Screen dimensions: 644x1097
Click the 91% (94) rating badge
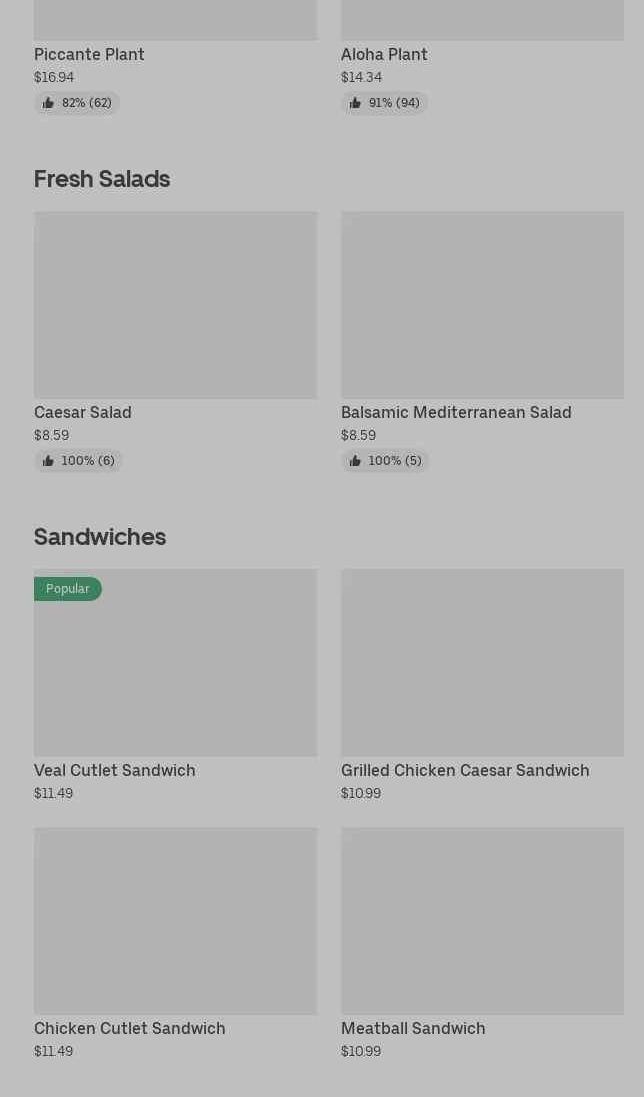pos(385,104)
